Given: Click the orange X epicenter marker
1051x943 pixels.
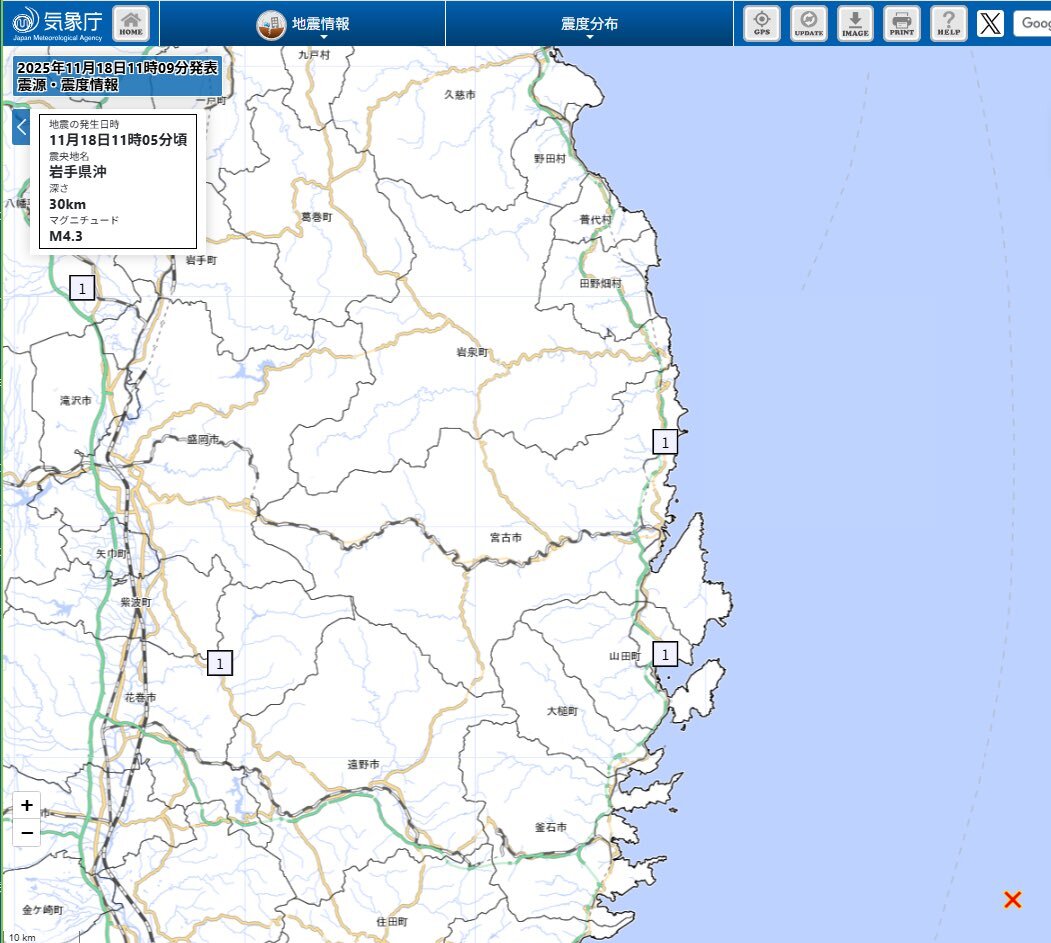Looking at the screenshot, I should click(x=1012, y=900).
